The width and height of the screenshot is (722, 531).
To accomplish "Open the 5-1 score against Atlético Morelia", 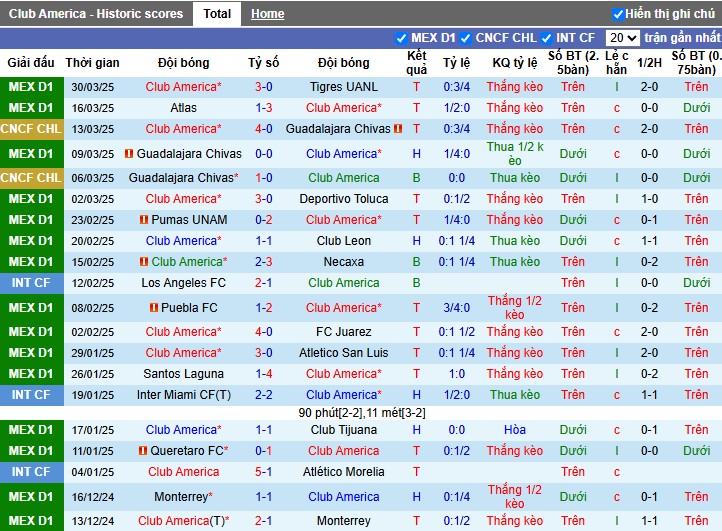I will click(x=263, y=472).
